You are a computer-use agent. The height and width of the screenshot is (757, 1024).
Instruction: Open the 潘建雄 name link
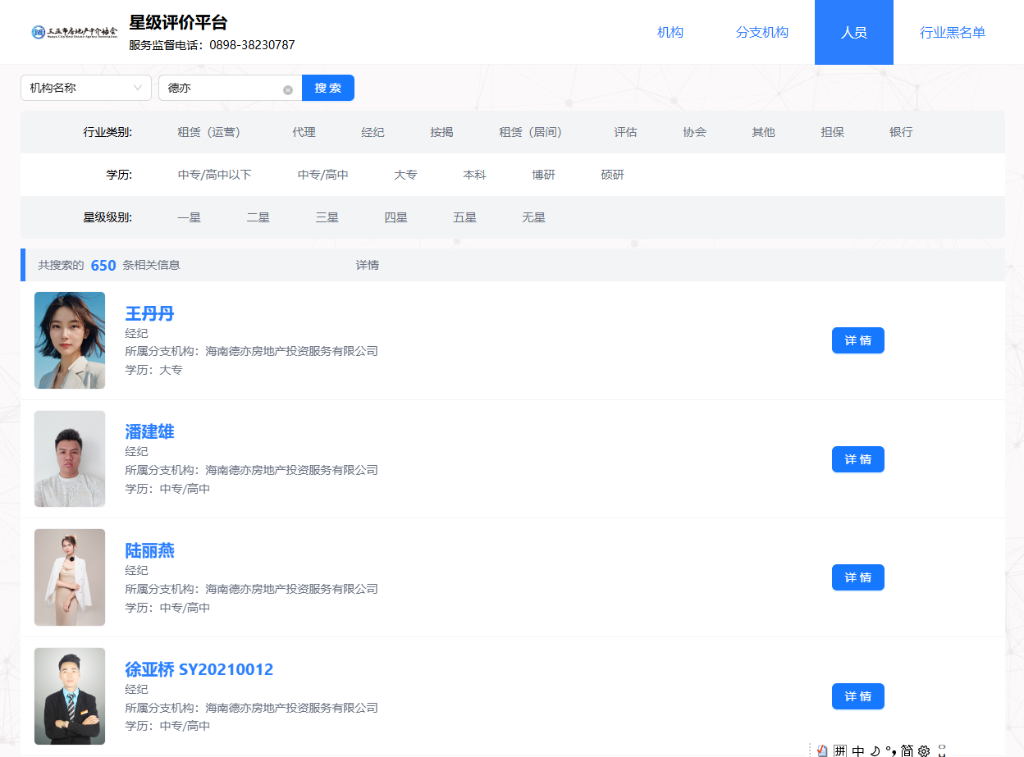[x=149, y=432]
